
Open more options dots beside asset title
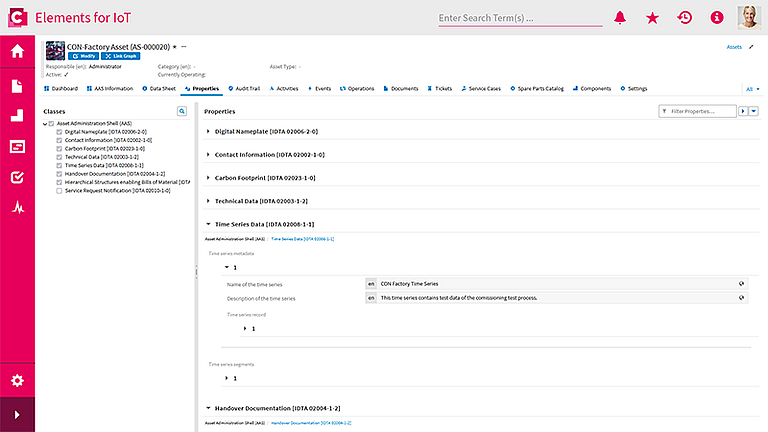tap(184, 47)
